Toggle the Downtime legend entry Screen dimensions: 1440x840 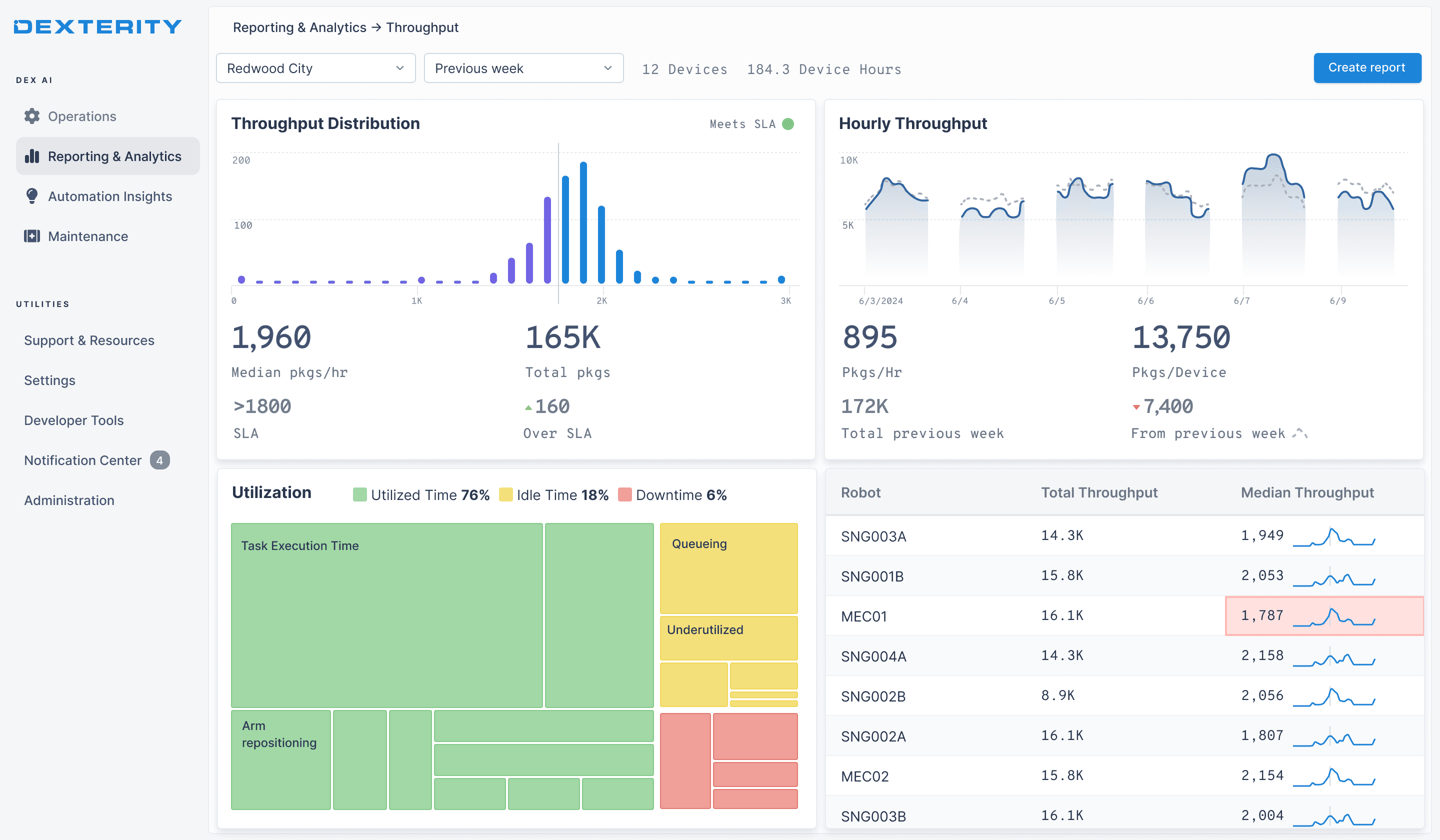pyautogui.click(x=672, y=495)
